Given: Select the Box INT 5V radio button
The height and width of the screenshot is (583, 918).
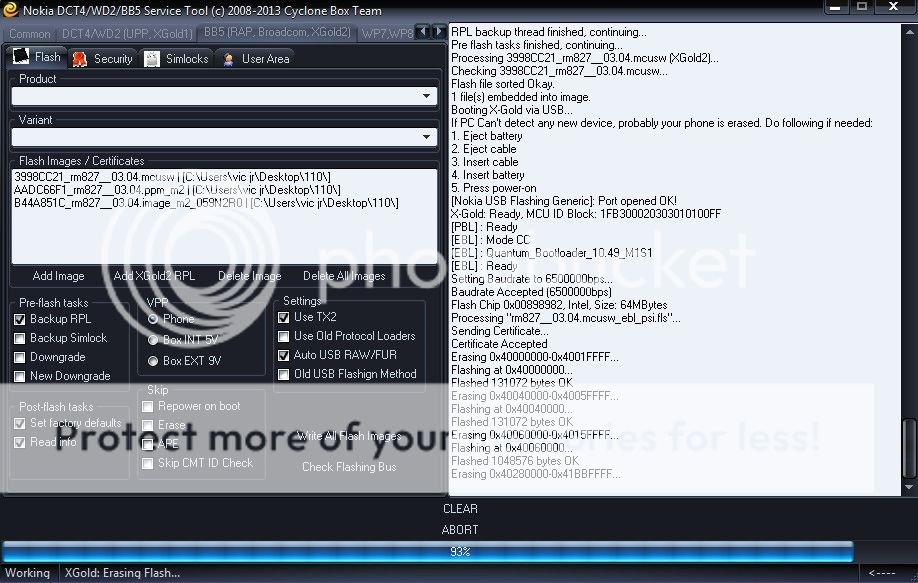Looking at the screenshot, I should point(153,340).
